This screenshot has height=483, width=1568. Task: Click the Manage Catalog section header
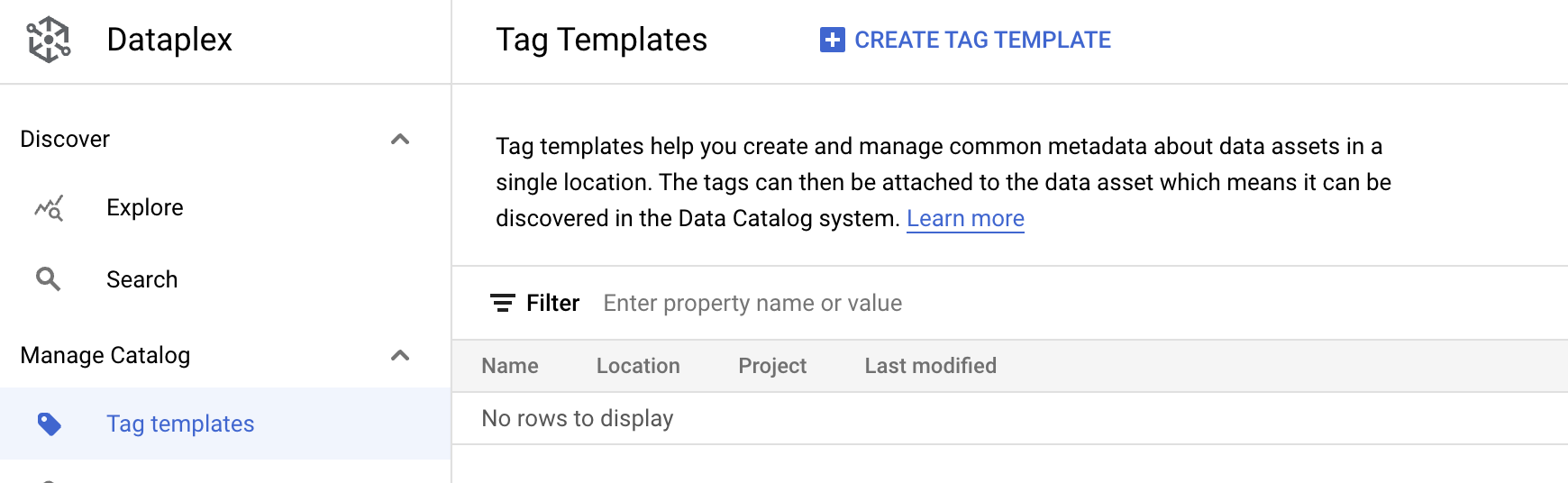click(x=105, y=355)
